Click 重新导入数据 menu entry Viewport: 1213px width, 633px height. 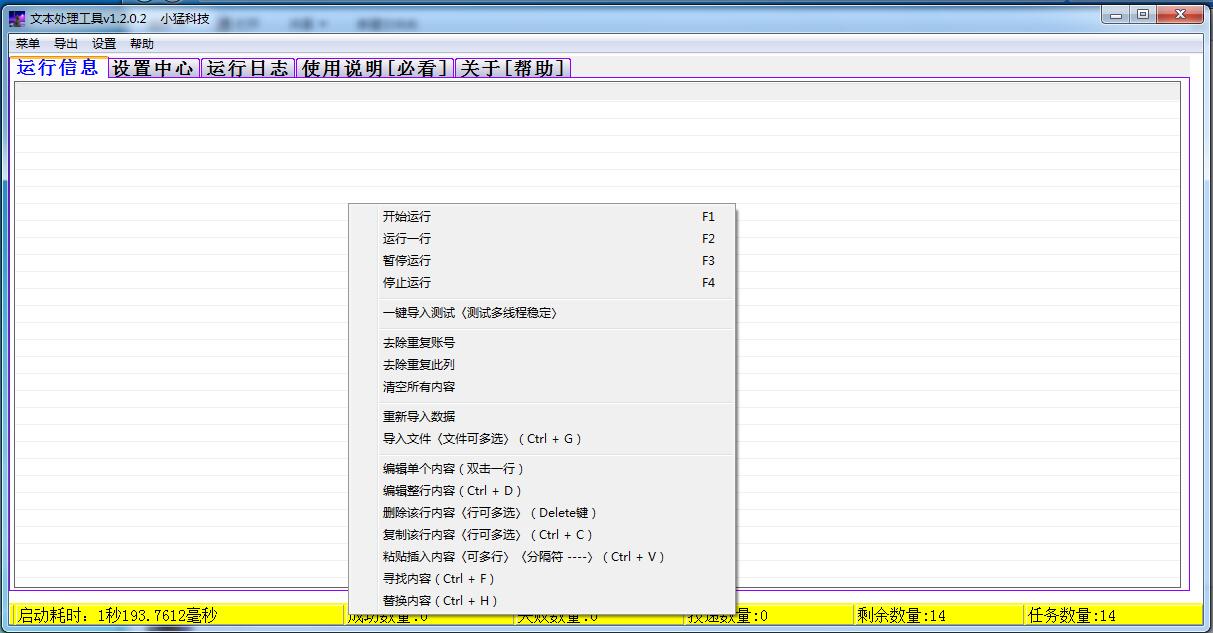point(541,417)
